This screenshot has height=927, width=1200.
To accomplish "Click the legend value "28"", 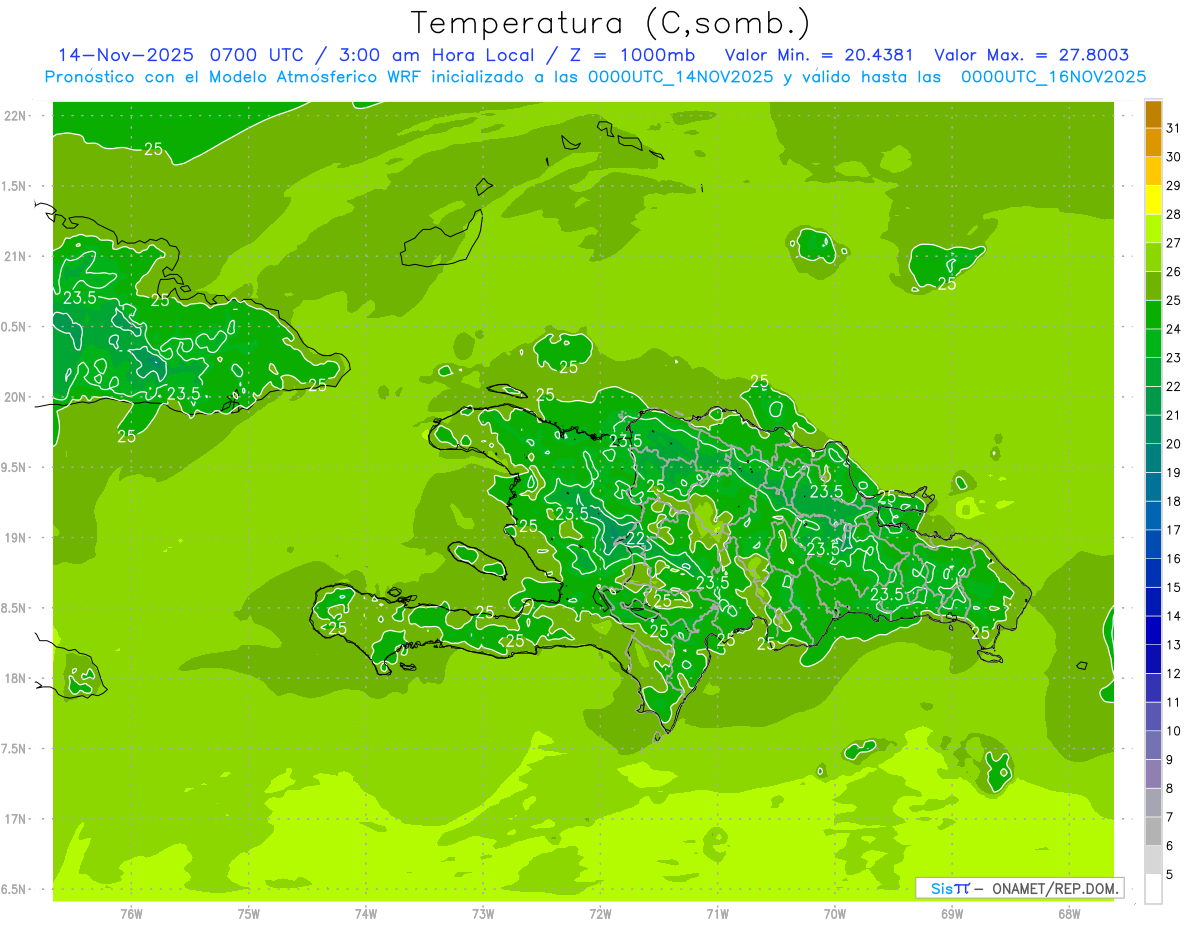I will 1174,214.
